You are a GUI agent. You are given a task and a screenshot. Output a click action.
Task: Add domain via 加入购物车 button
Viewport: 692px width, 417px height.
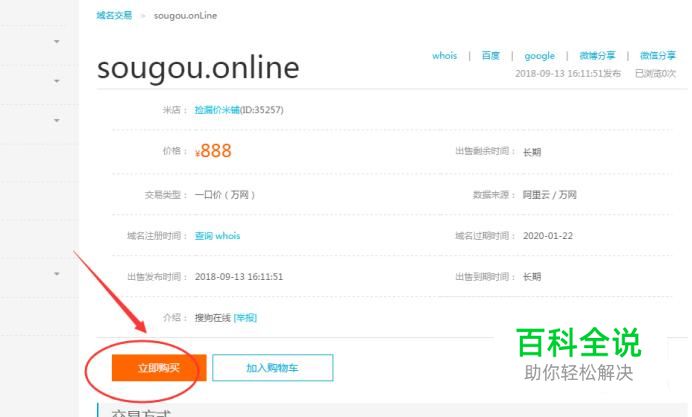tap(273, 368)
